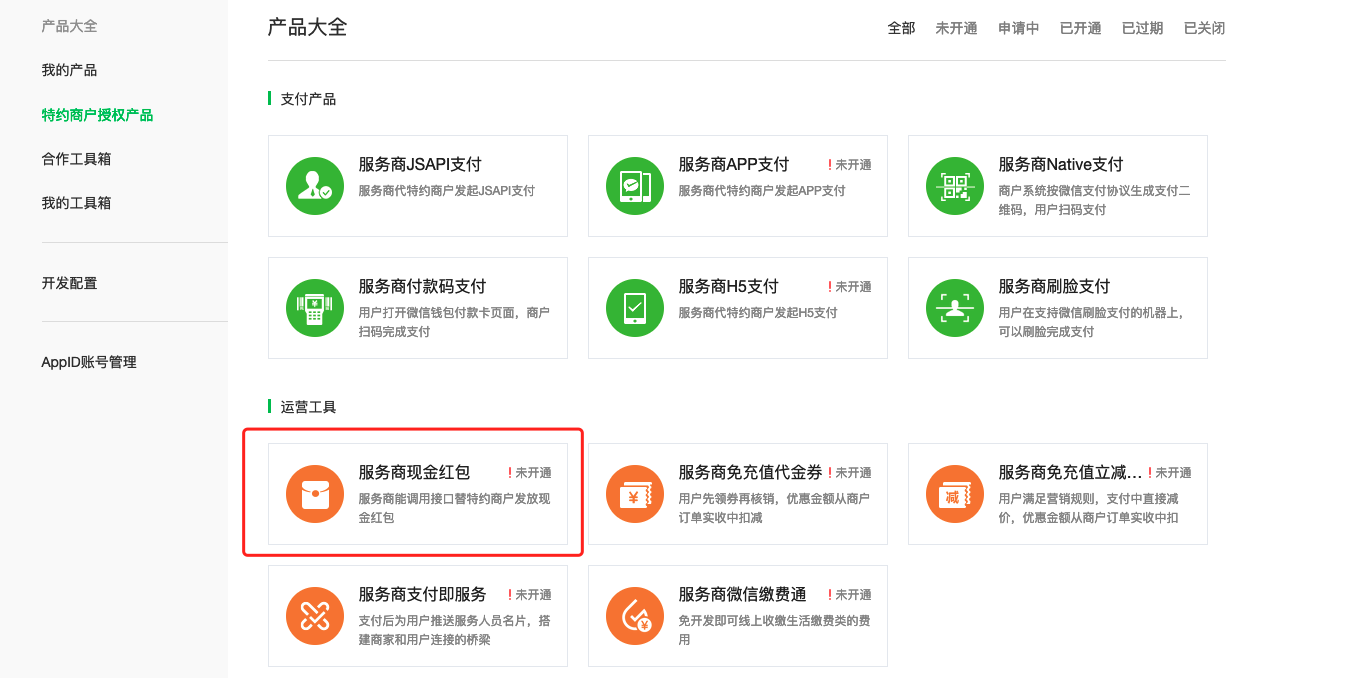
Task: Open the 服务商免充值立减 product title
Action: pos(1070,472)
